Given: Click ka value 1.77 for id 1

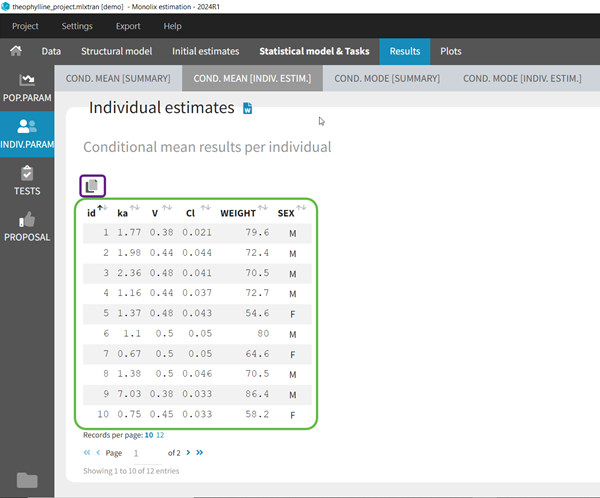Looking at the screenshot, I should tap(129, 232).
